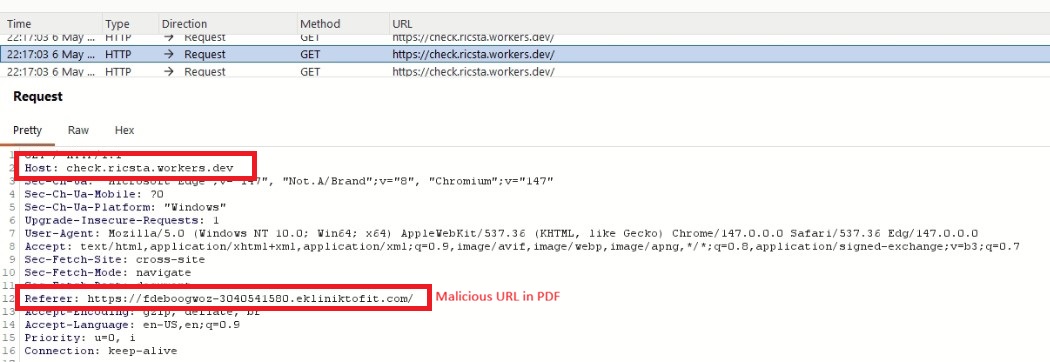Click the Sec-Fetch-Site: cross-site line
The height and width of the screenshot is (362, 1050).
click(115, 260)
